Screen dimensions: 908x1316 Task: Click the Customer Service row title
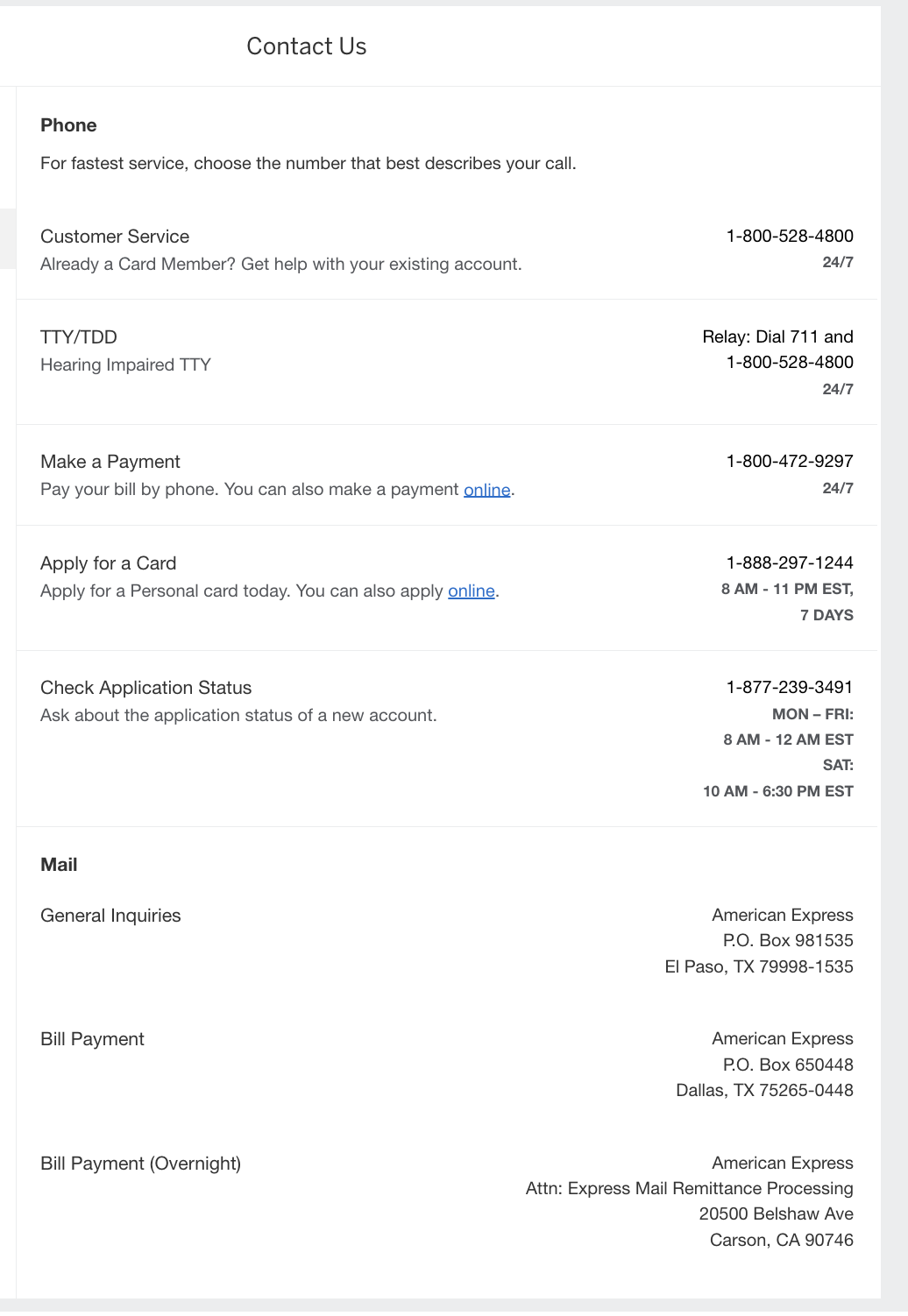pos(115,237)
